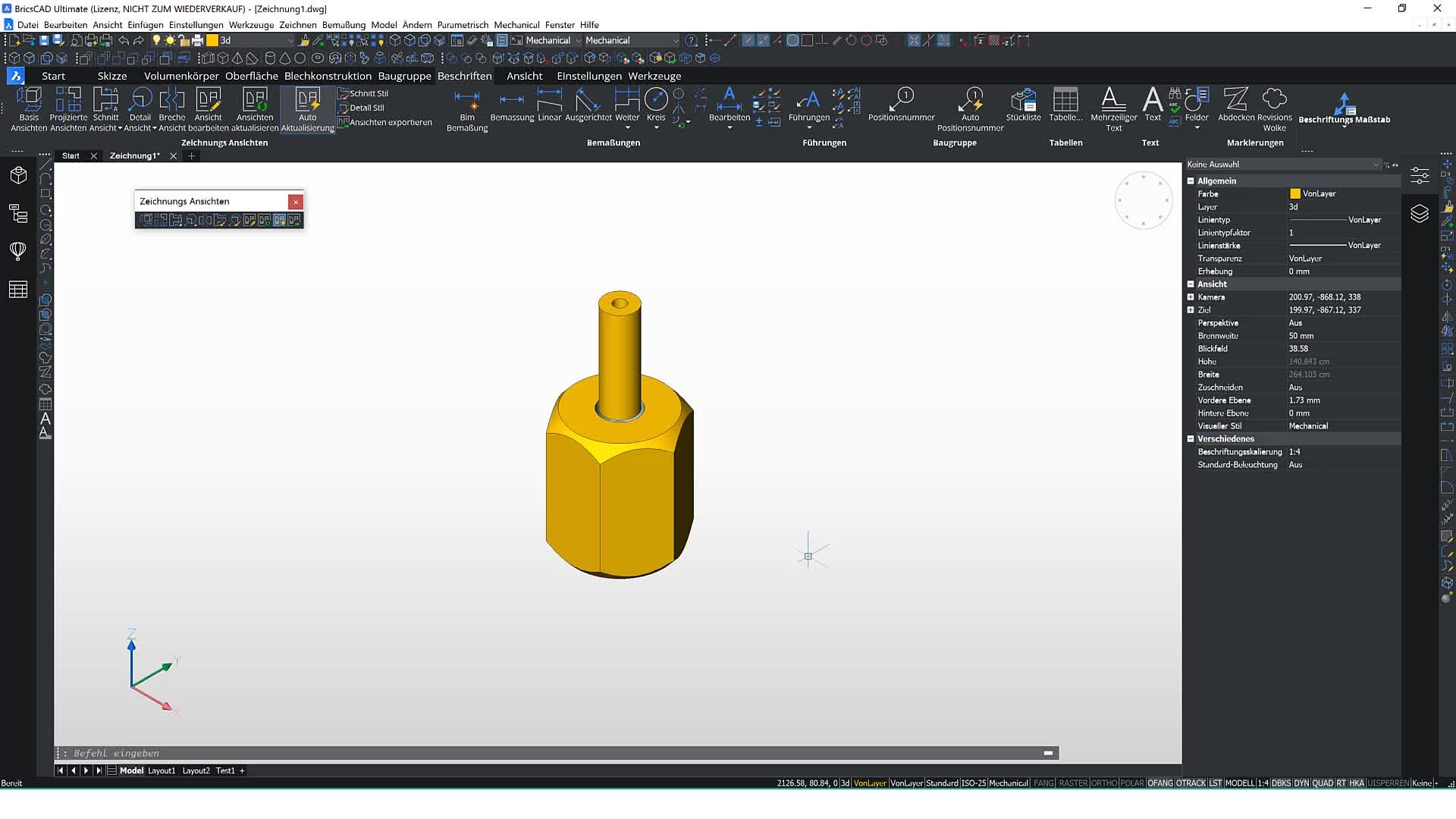Choose the Schnitt Ansicht tool
The height and width of the screenshot is (819, 1456).
(x=105, y=109)
